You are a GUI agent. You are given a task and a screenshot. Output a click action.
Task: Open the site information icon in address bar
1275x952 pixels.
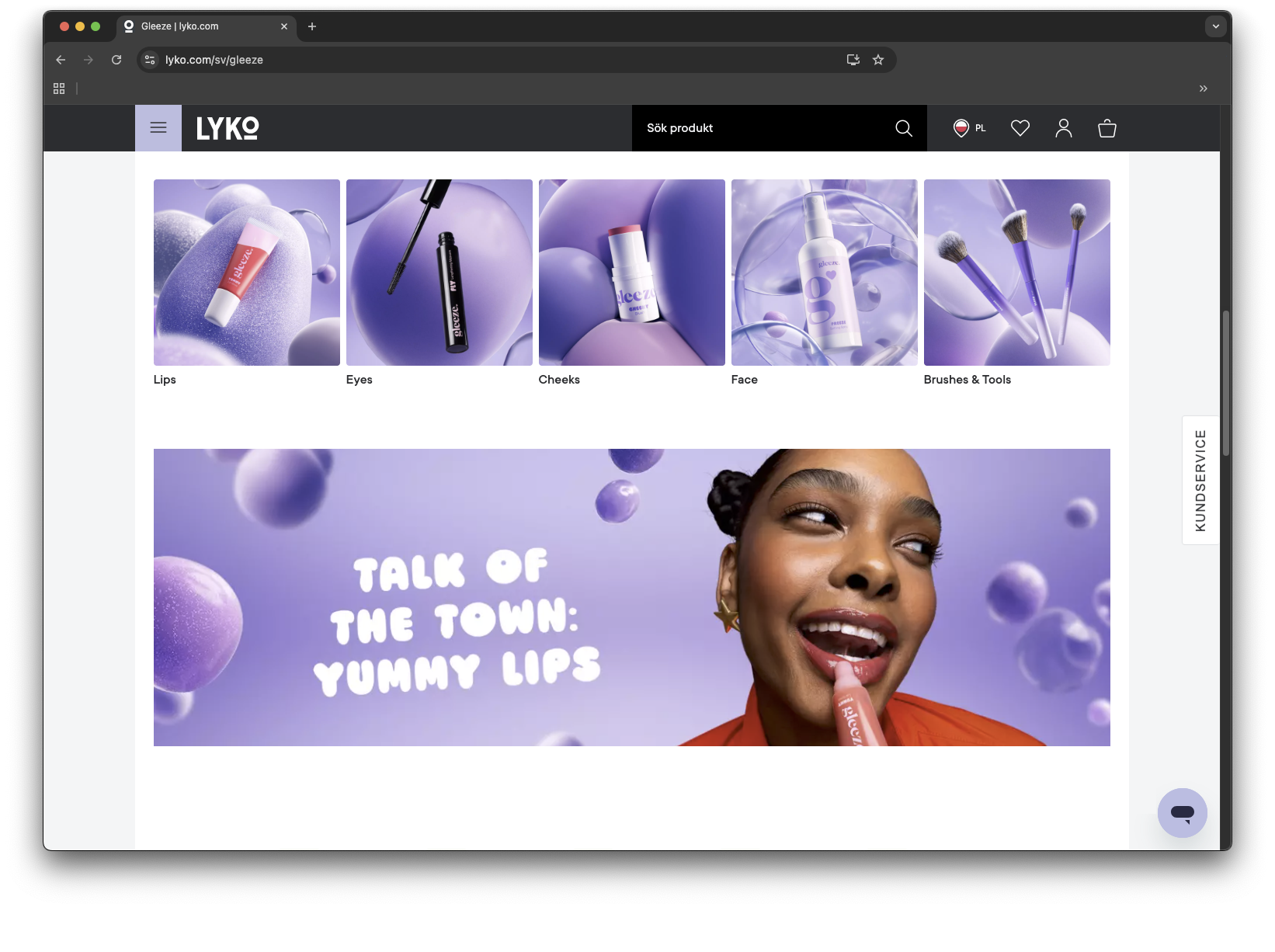pyautogui.click(x=150, y=60)
